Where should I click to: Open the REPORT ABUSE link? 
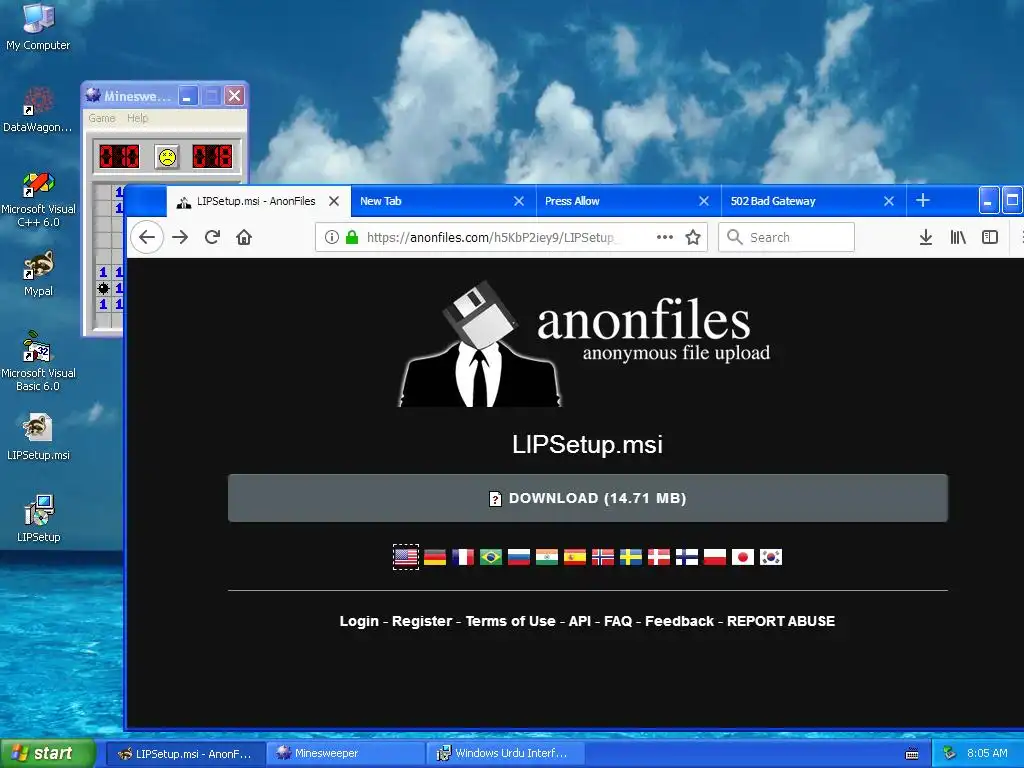(781, 621)
